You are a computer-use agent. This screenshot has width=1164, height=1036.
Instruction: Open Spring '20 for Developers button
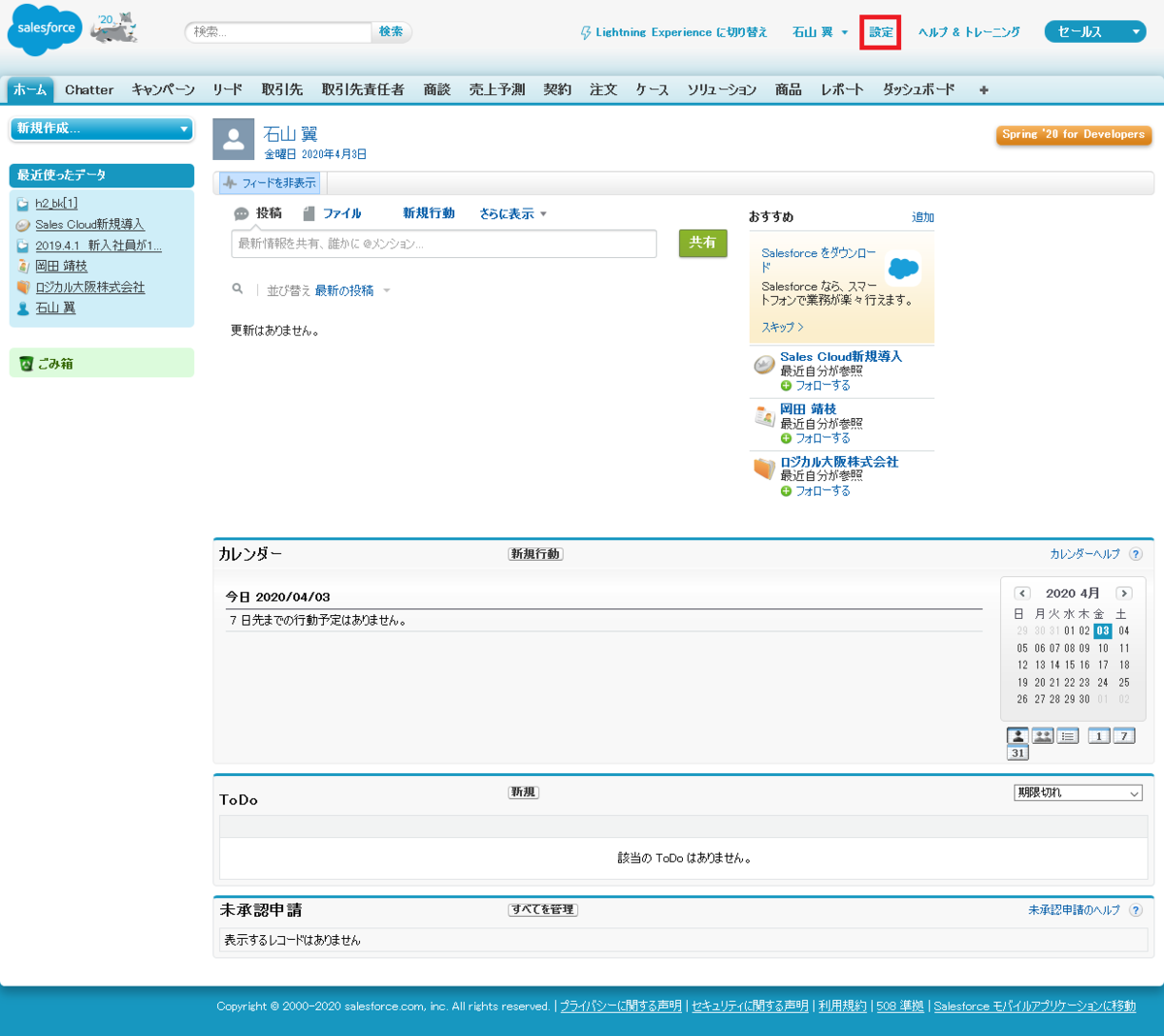point(1074,135)
